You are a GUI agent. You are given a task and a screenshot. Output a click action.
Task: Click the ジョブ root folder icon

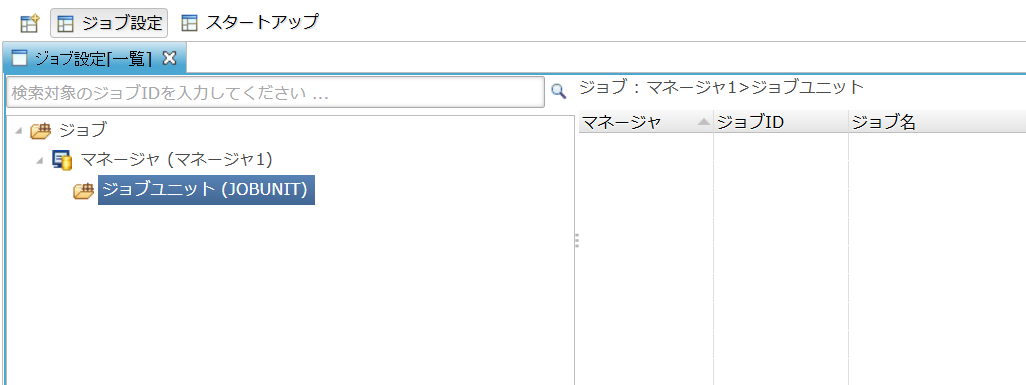pyautogui.click(x=41, y=131)
